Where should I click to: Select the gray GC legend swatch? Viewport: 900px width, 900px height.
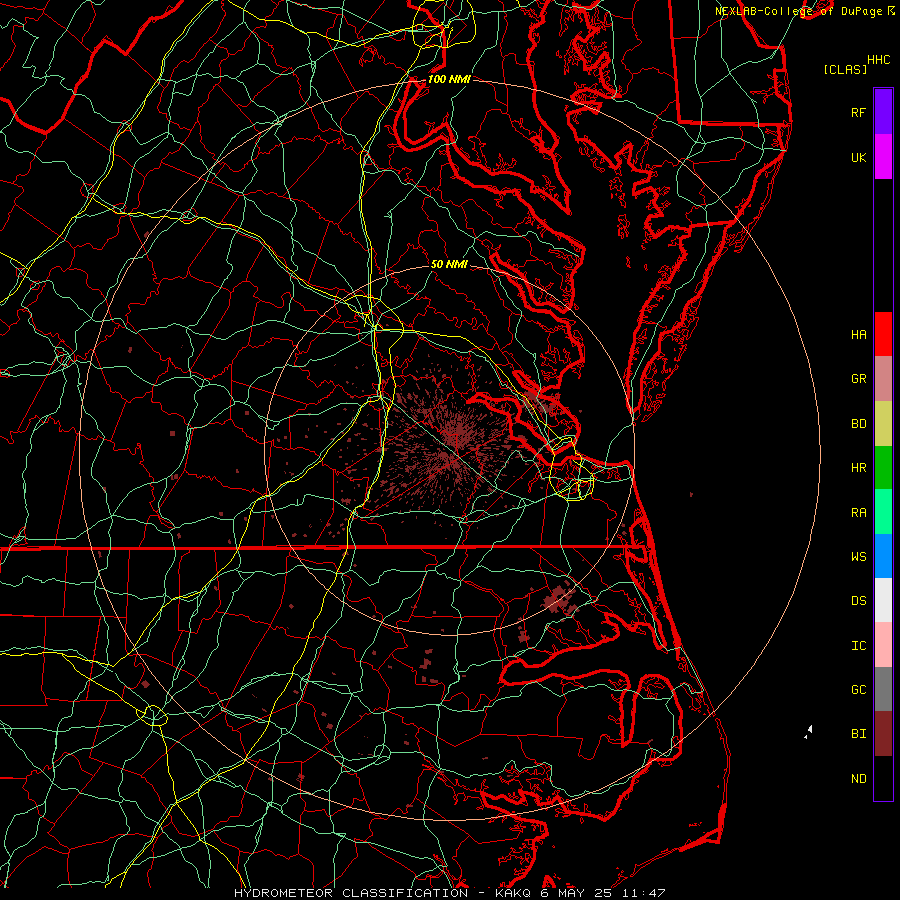click(x=883, y=689)
